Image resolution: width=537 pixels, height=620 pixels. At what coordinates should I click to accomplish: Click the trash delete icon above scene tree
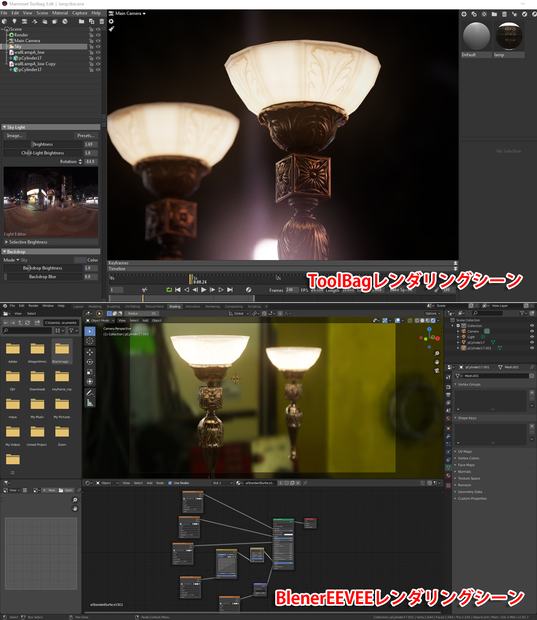102,21
